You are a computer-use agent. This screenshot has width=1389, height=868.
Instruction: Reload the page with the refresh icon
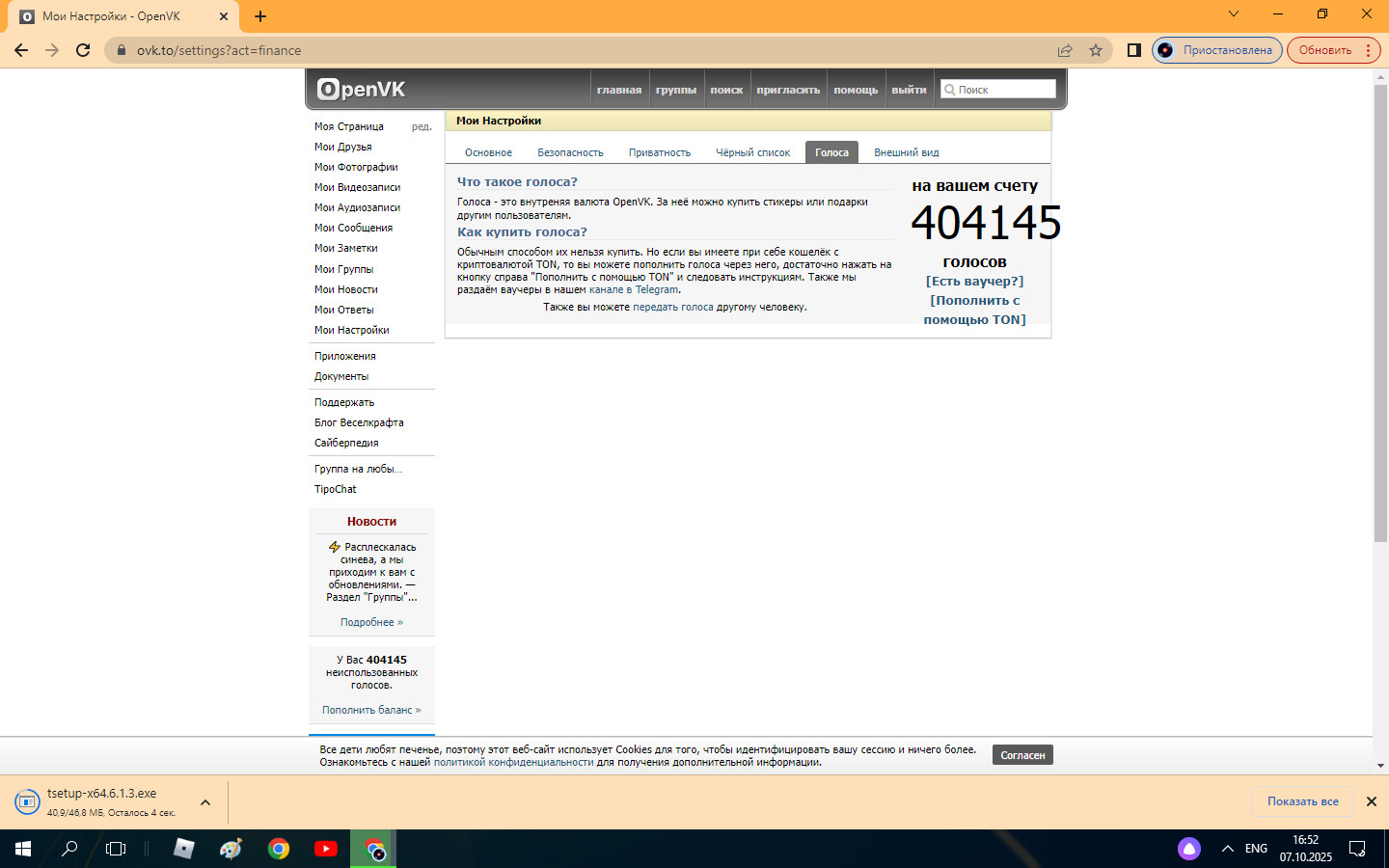[83, 50]
